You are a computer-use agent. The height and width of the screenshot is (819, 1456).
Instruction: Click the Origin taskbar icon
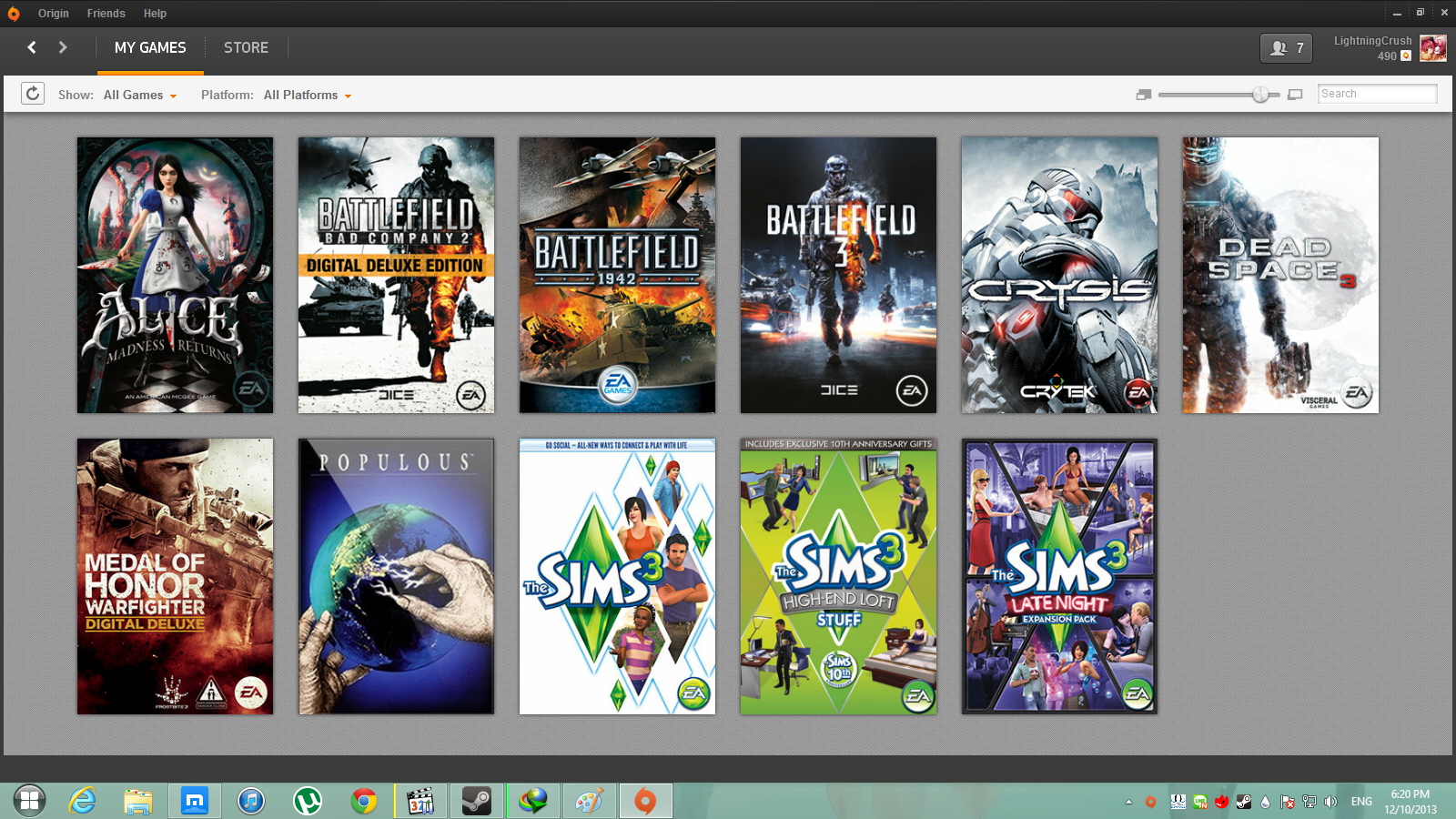[x=645, y=801]
